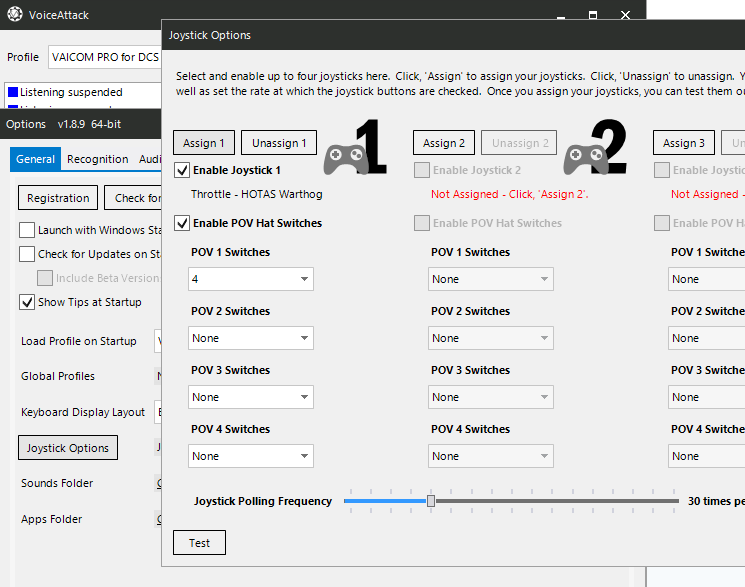Click the VoiceAttack app logo icon
The width and height of the screenshot is (745, 587).
click(15, 14)
